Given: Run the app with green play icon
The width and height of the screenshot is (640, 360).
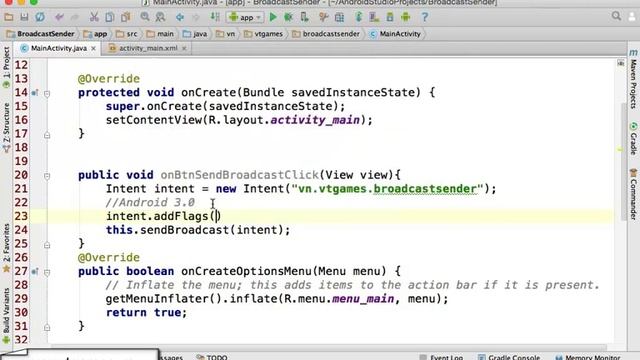Looking at the screenshot, I should [273, 17].
